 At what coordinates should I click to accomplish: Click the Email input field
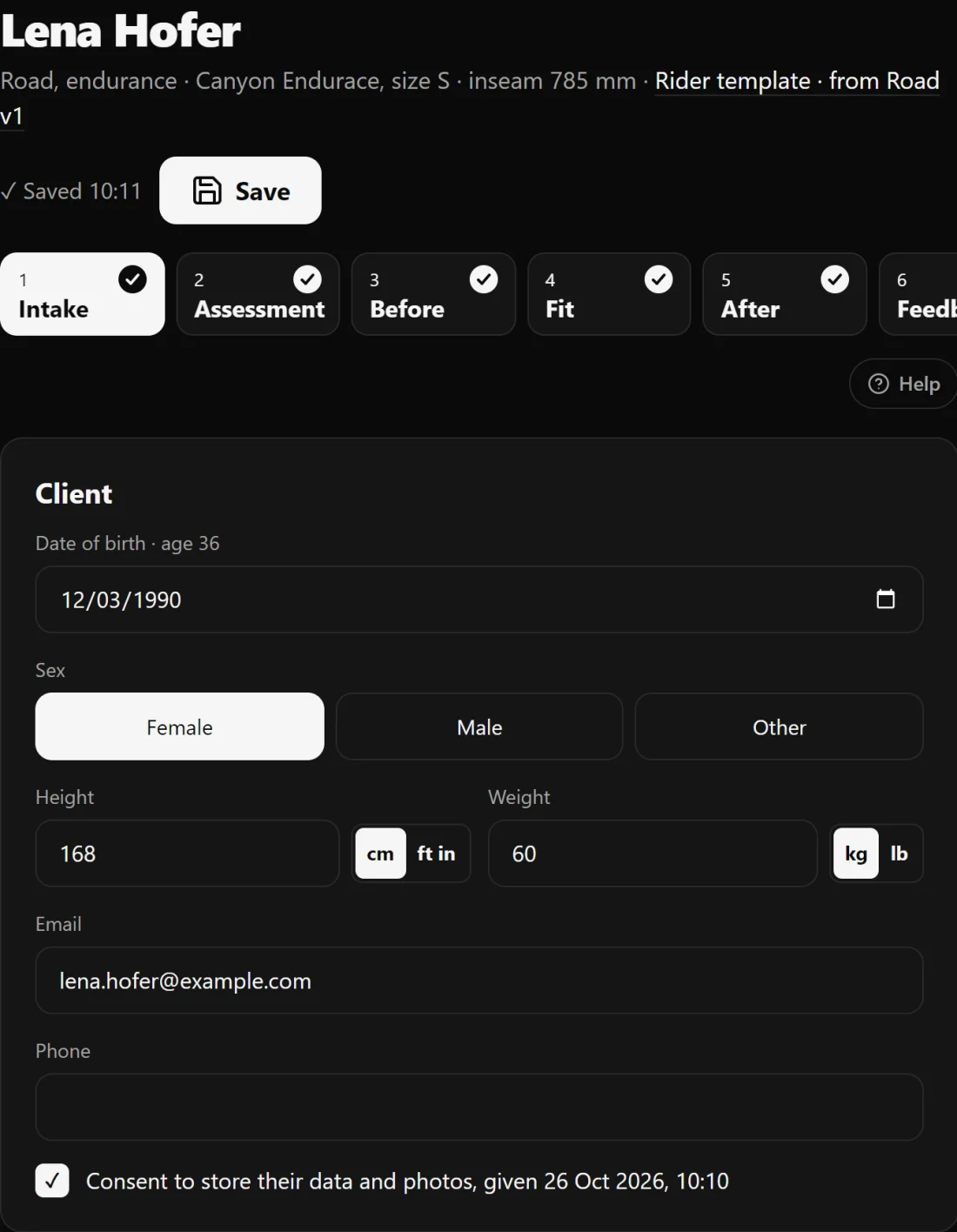[x=479, y=981]
